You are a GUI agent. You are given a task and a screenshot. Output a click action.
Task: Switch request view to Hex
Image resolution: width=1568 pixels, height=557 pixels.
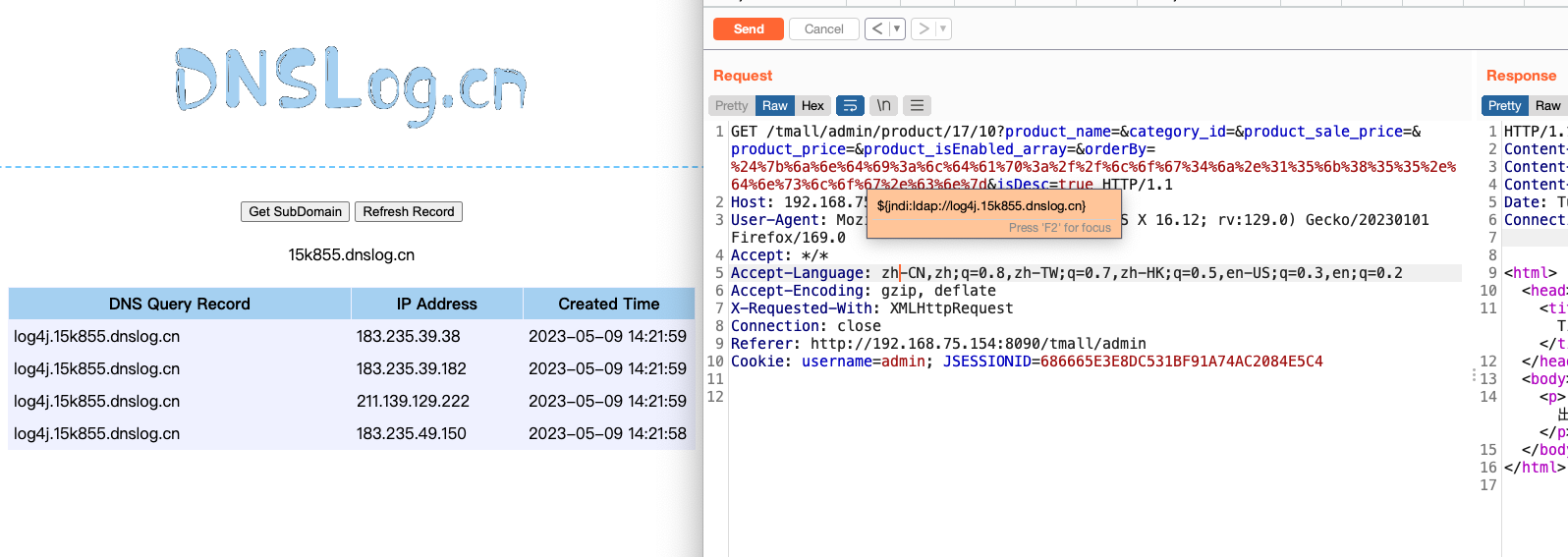click(812, 106)
